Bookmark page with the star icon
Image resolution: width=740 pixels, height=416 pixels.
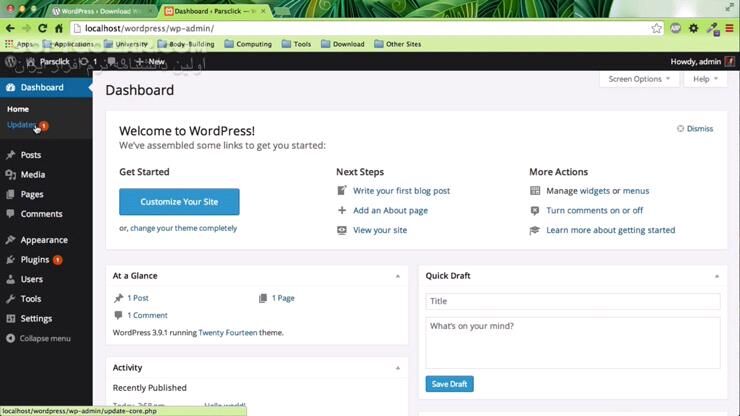(x=655, y=28)
